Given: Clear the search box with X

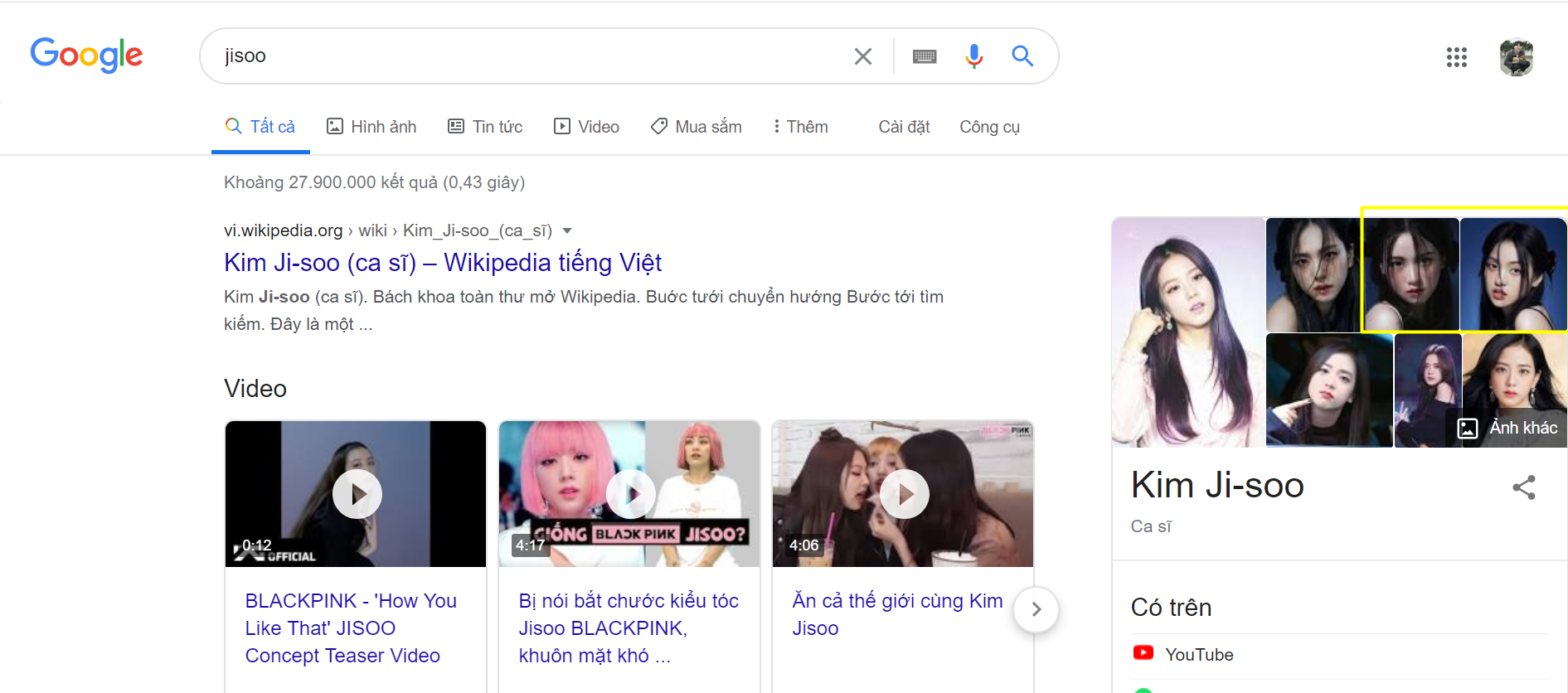Looking at the screenshot, I should [863, 56].
